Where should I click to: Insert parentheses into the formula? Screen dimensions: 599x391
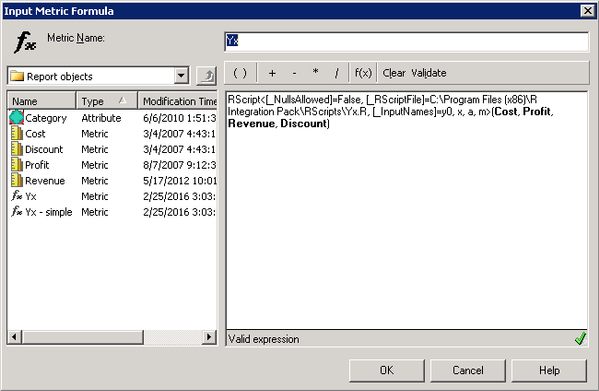click(x=240, y=73)
